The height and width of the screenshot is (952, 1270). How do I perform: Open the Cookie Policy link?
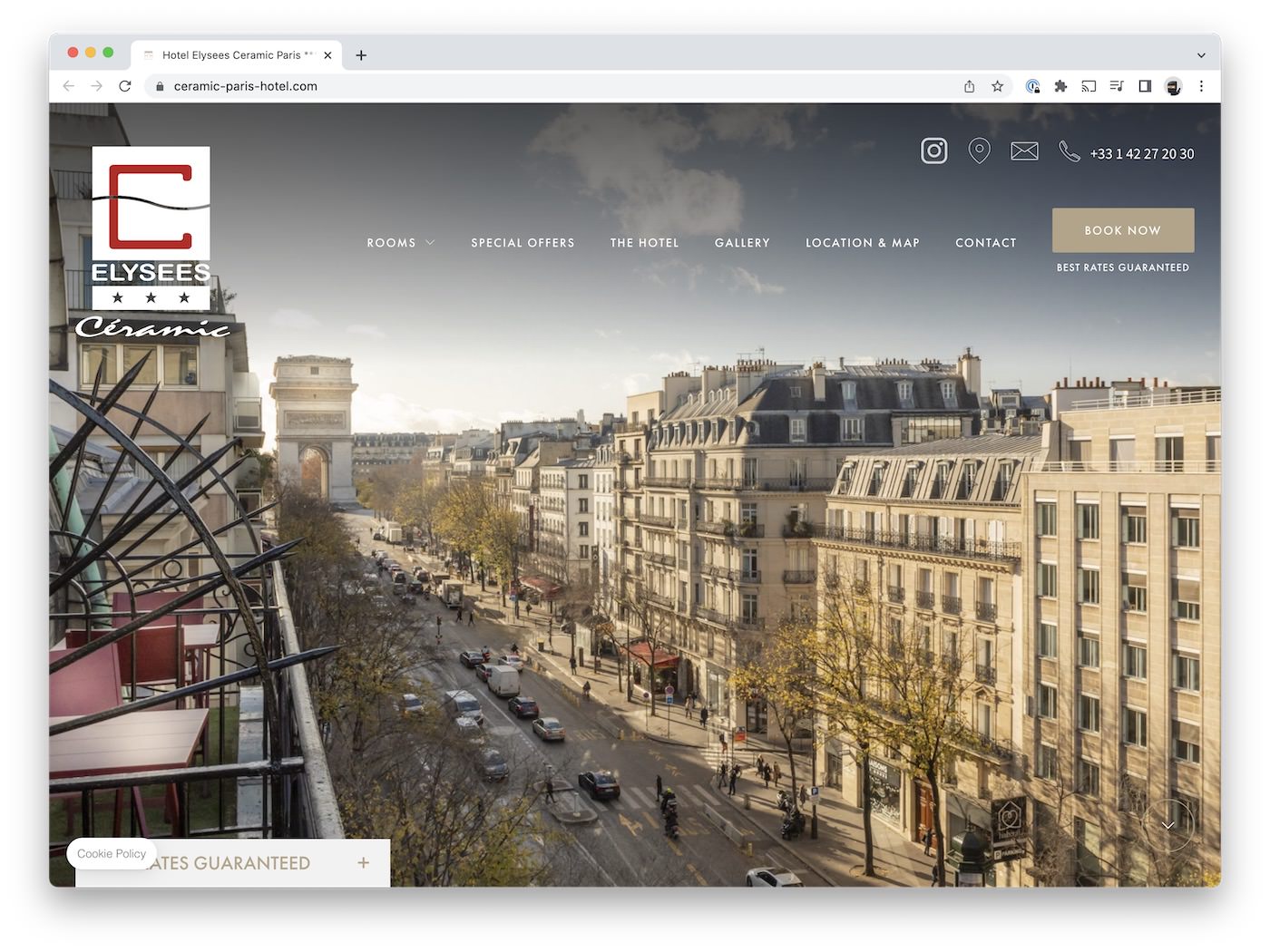(x=112, y=854)
